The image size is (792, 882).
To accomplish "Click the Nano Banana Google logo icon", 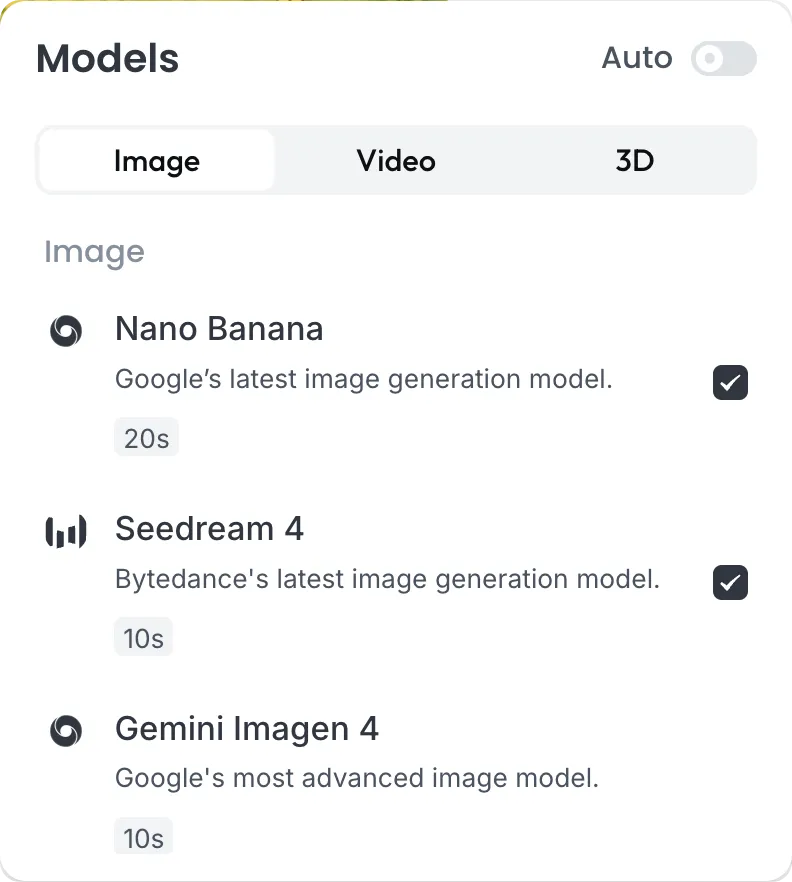I will (66, 331).
